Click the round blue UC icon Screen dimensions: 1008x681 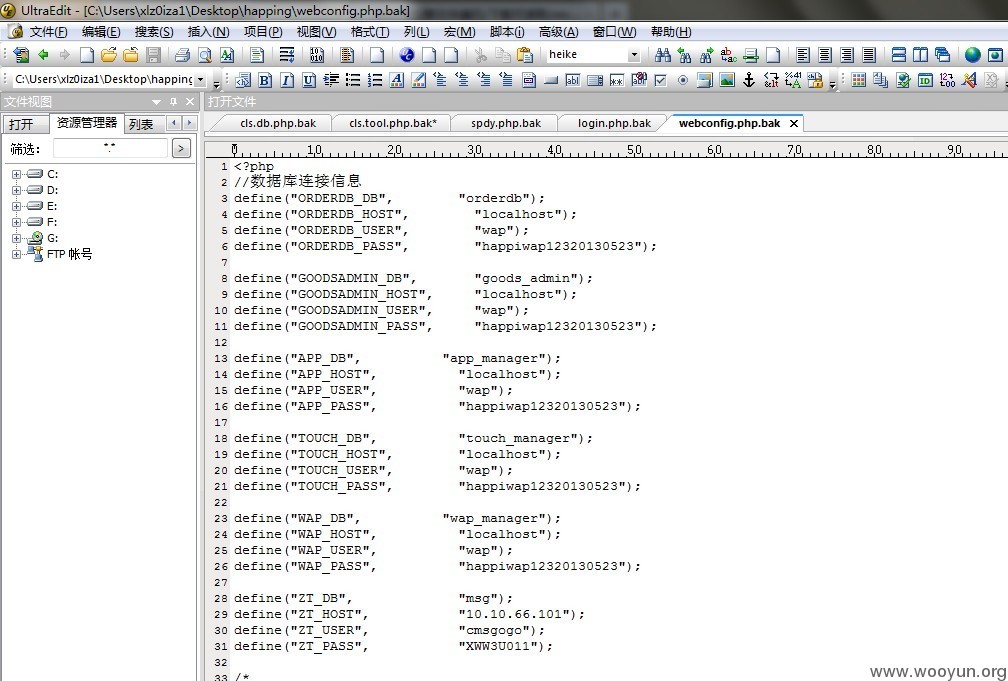407,55
